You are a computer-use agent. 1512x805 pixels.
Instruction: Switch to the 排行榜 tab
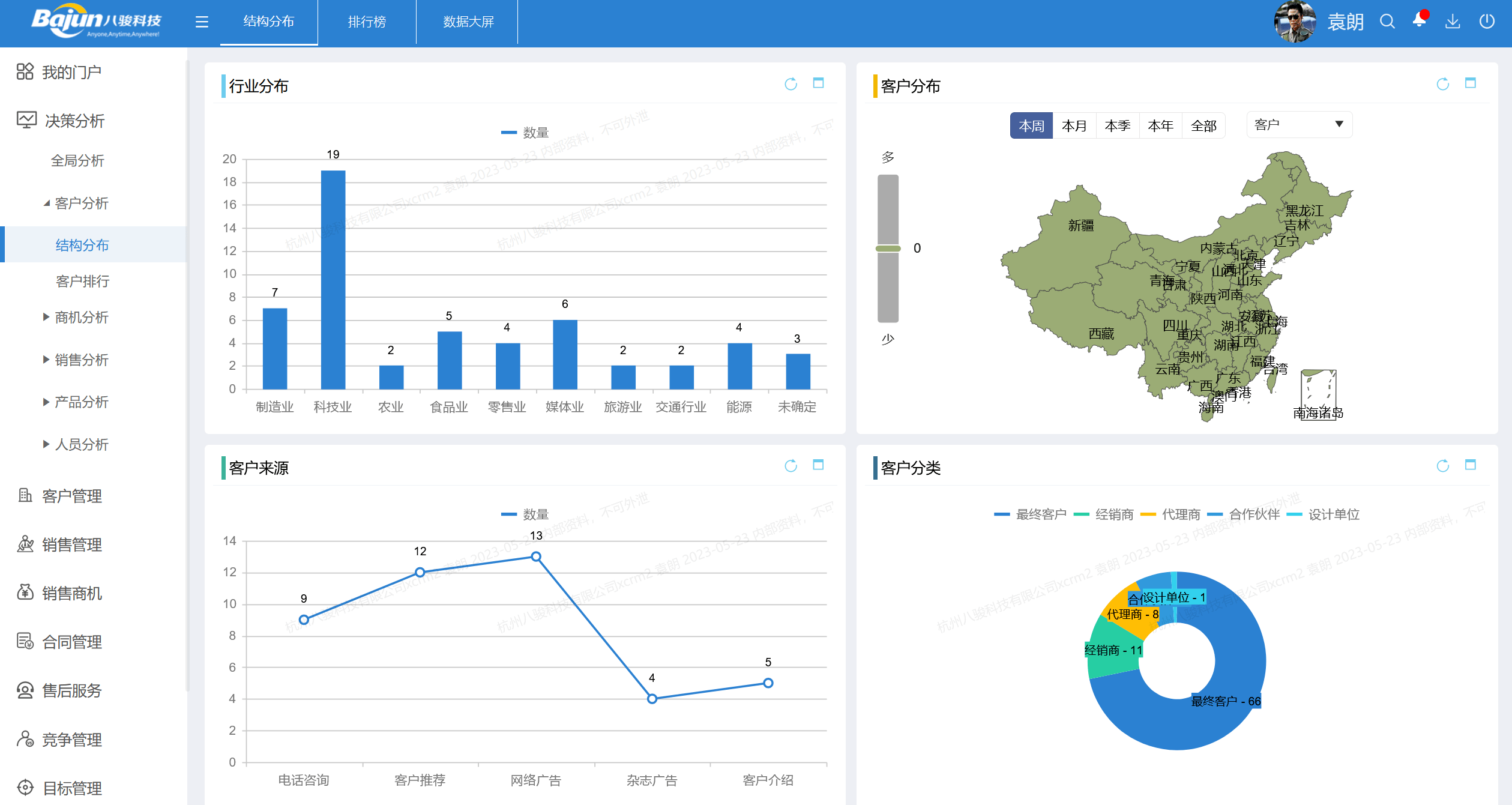tap(367, 22)
